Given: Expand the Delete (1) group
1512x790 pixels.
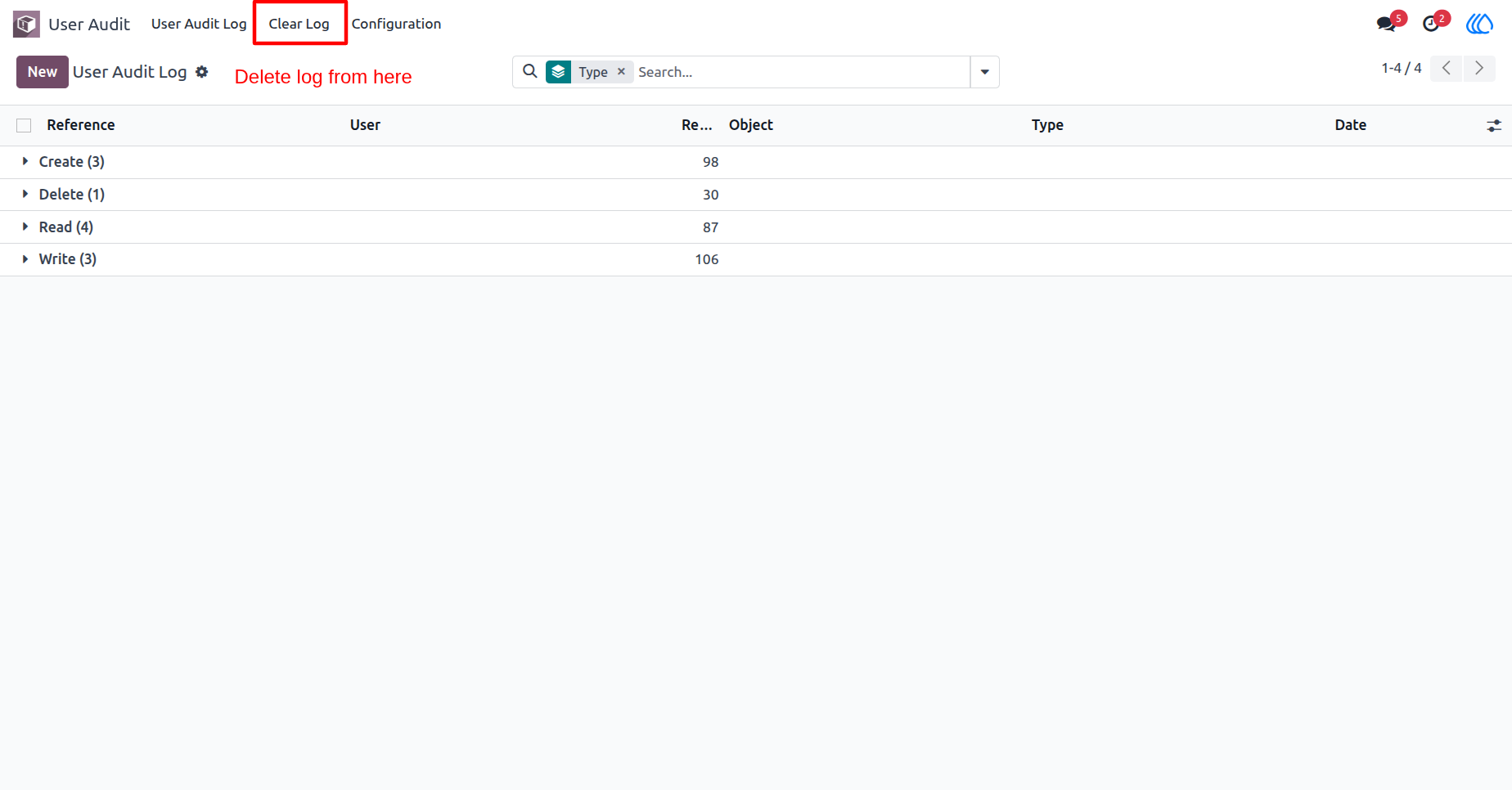Looking at the screenshot, I should coord(64,195).
